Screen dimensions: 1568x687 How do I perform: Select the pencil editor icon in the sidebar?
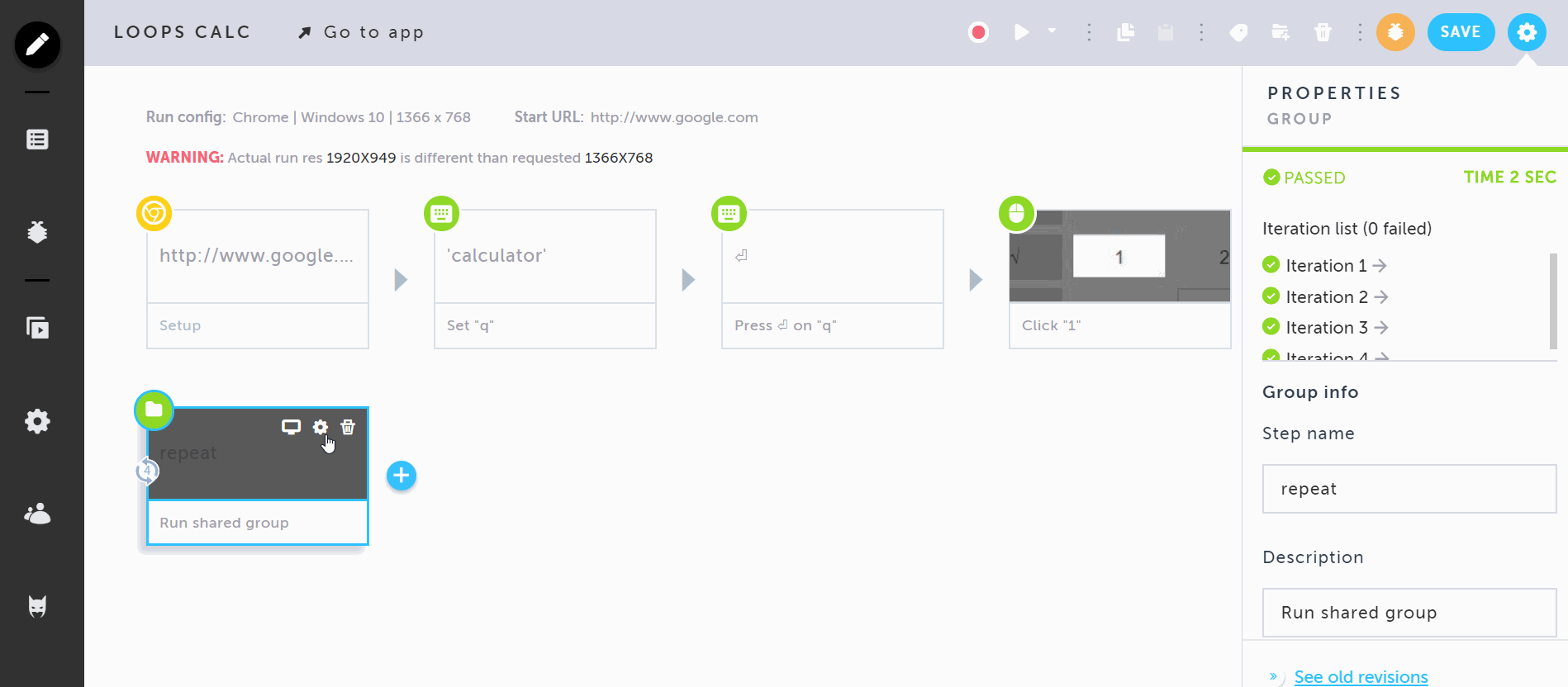pos(37,44)
